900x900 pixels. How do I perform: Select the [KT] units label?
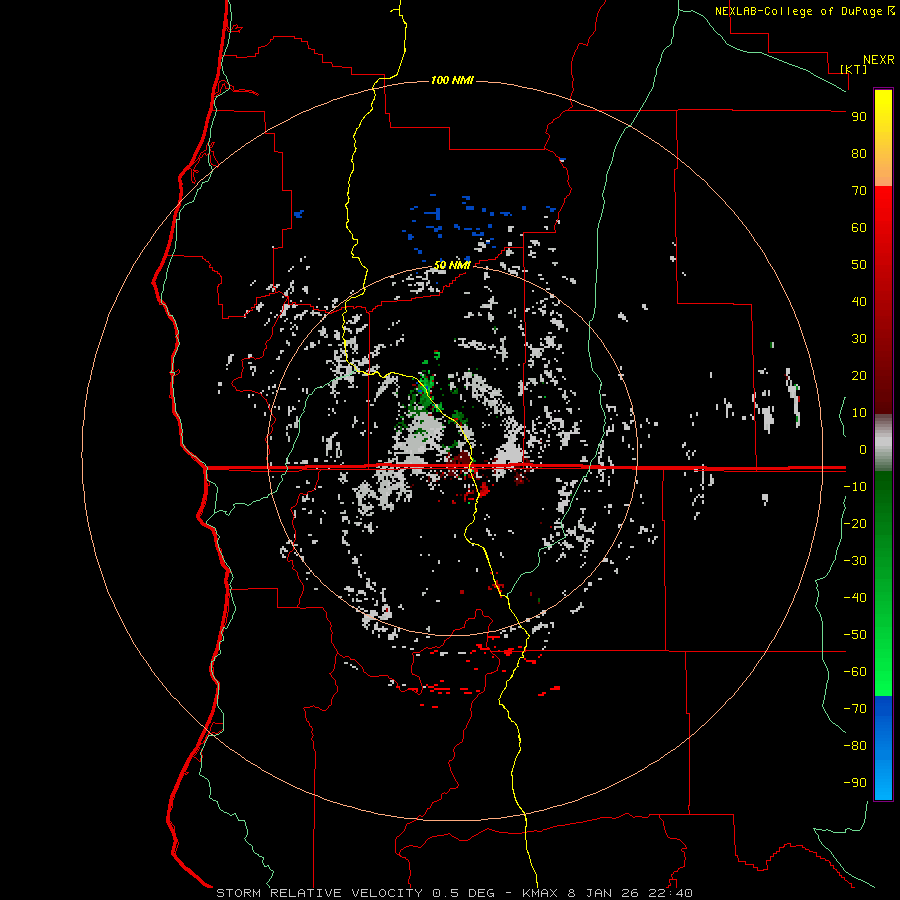853,69
